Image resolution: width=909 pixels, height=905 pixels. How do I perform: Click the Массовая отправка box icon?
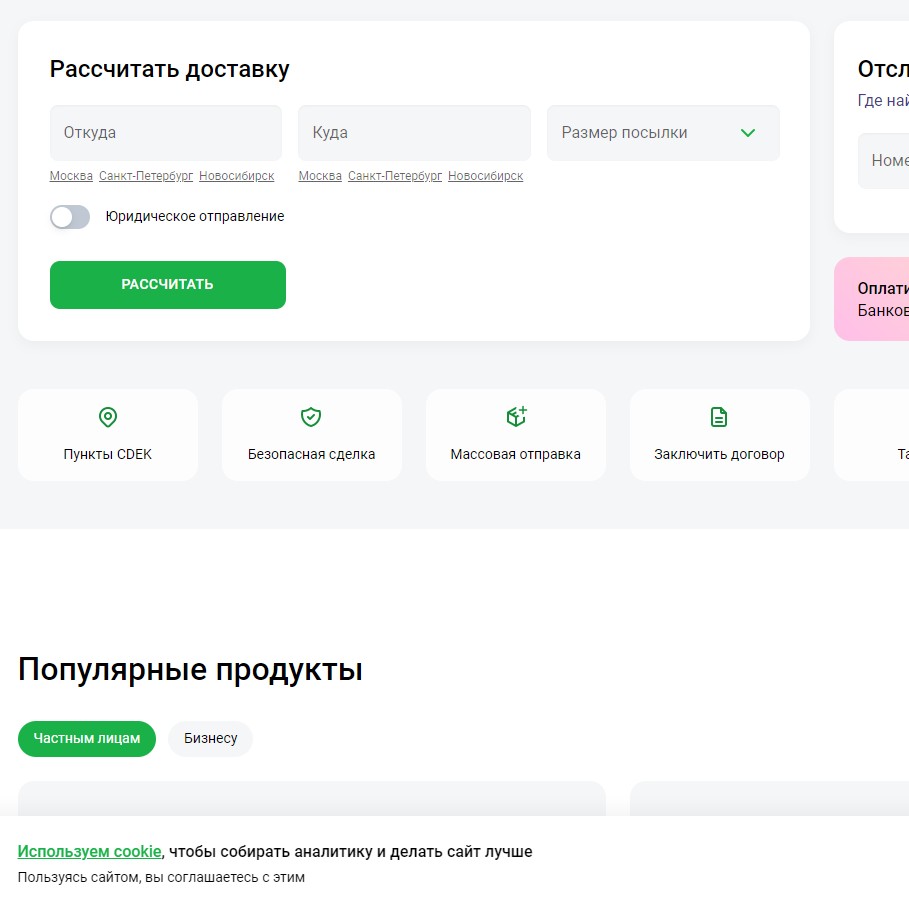(x=516, y=416)
